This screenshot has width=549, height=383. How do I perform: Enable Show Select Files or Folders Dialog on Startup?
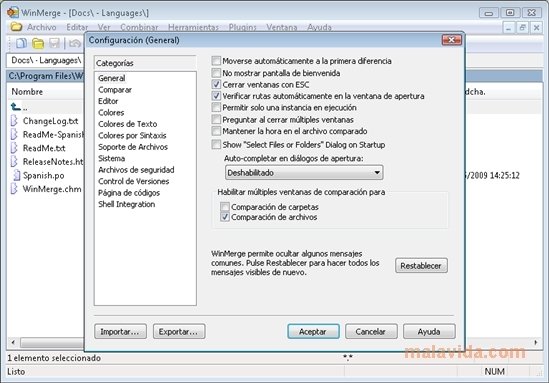tap(216, 145)
